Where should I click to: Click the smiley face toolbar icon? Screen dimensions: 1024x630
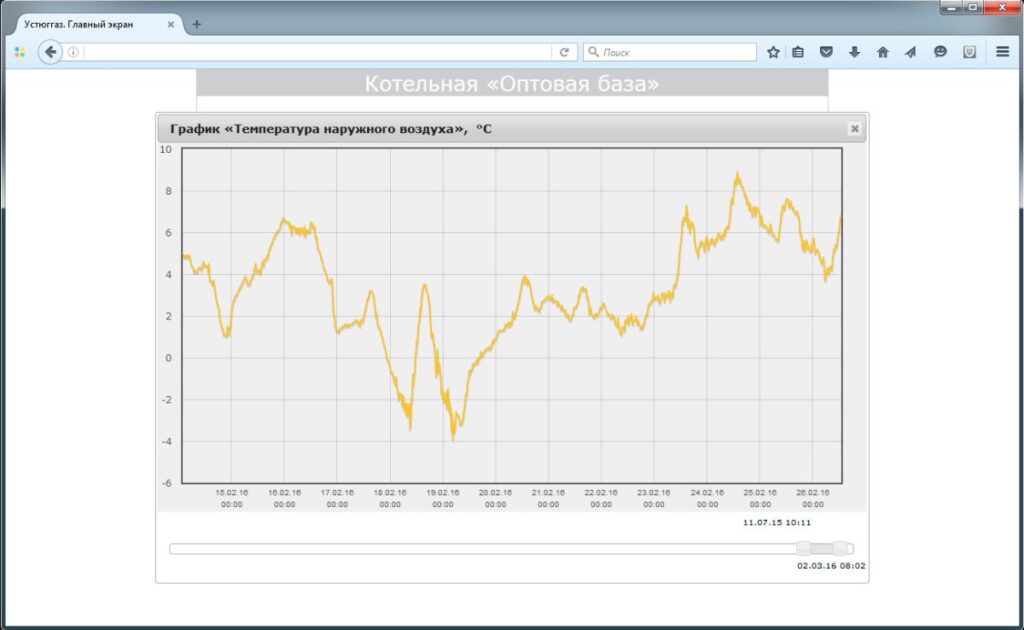pos(940,52)
